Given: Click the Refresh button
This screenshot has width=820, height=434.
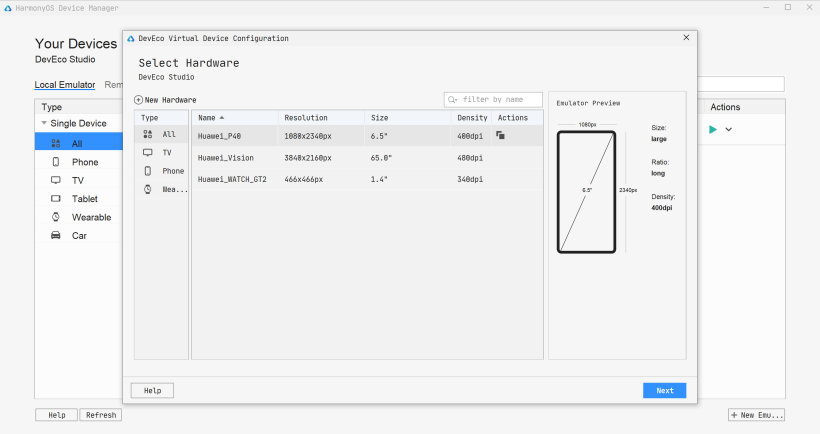Looking at the screenshot, I should coord(101,415).
